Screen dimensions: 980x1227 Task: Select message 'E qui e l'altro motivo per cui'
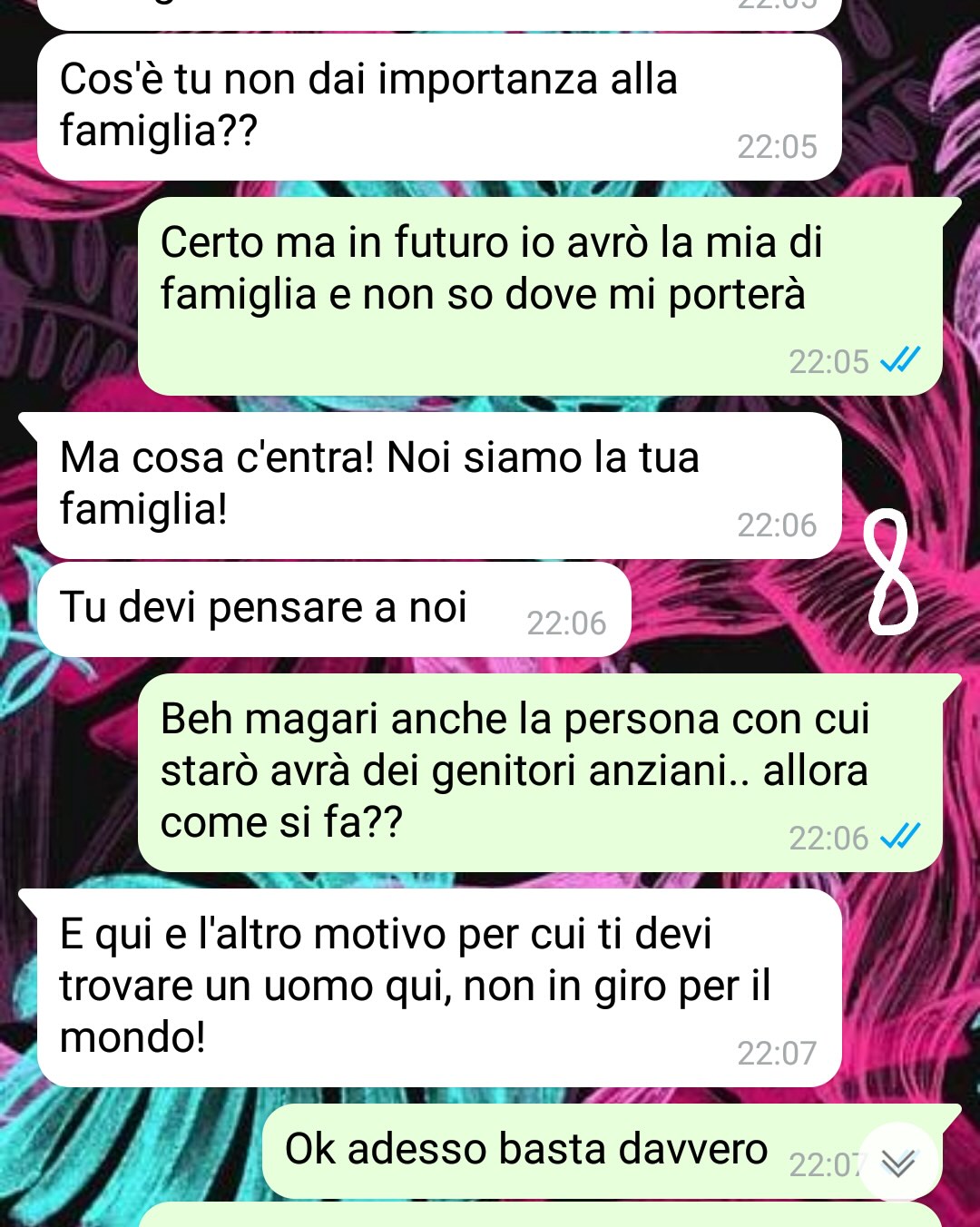(x=439, y=987)
